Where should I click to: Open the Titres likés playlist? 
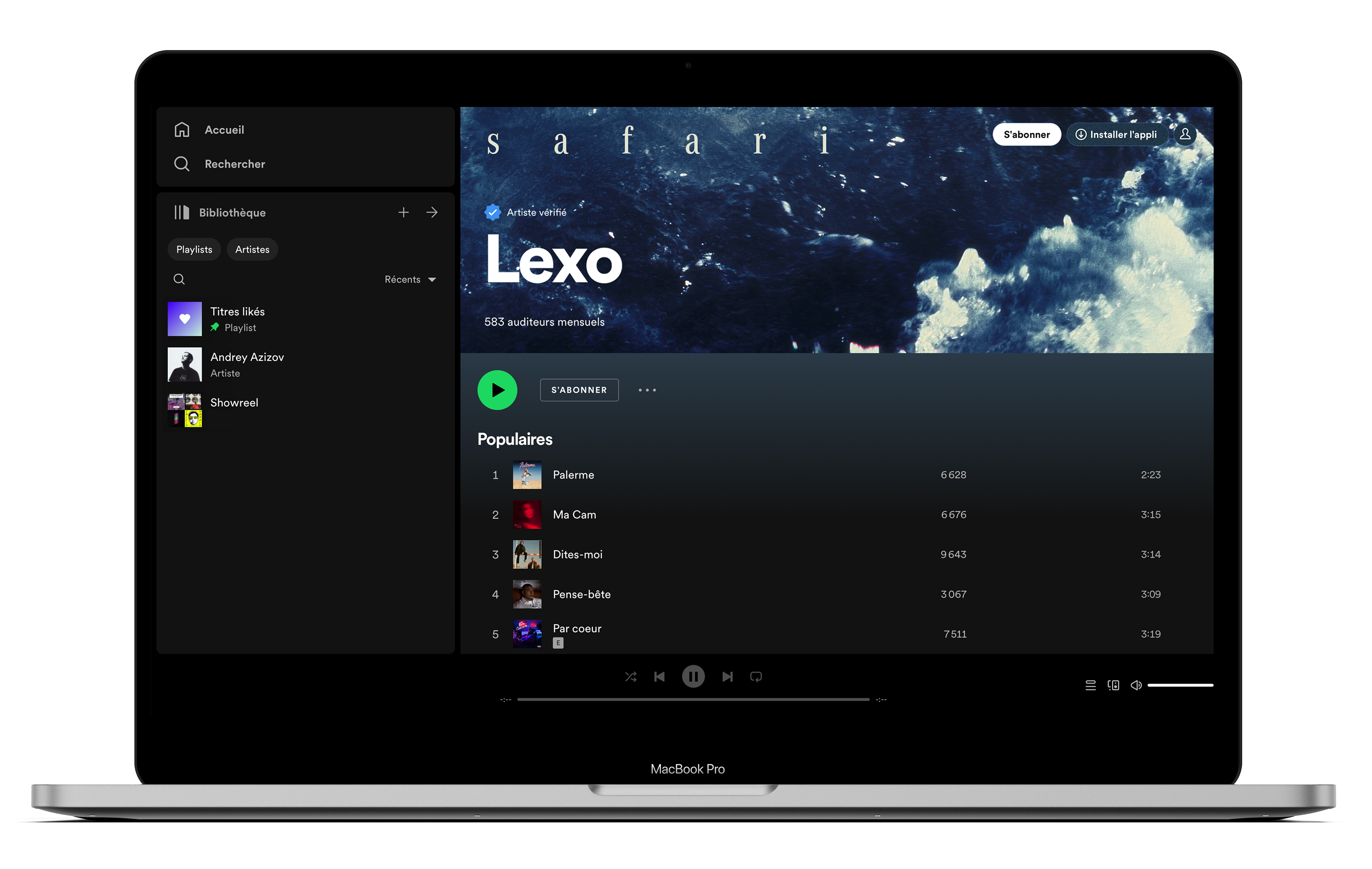tap(305, 319)
